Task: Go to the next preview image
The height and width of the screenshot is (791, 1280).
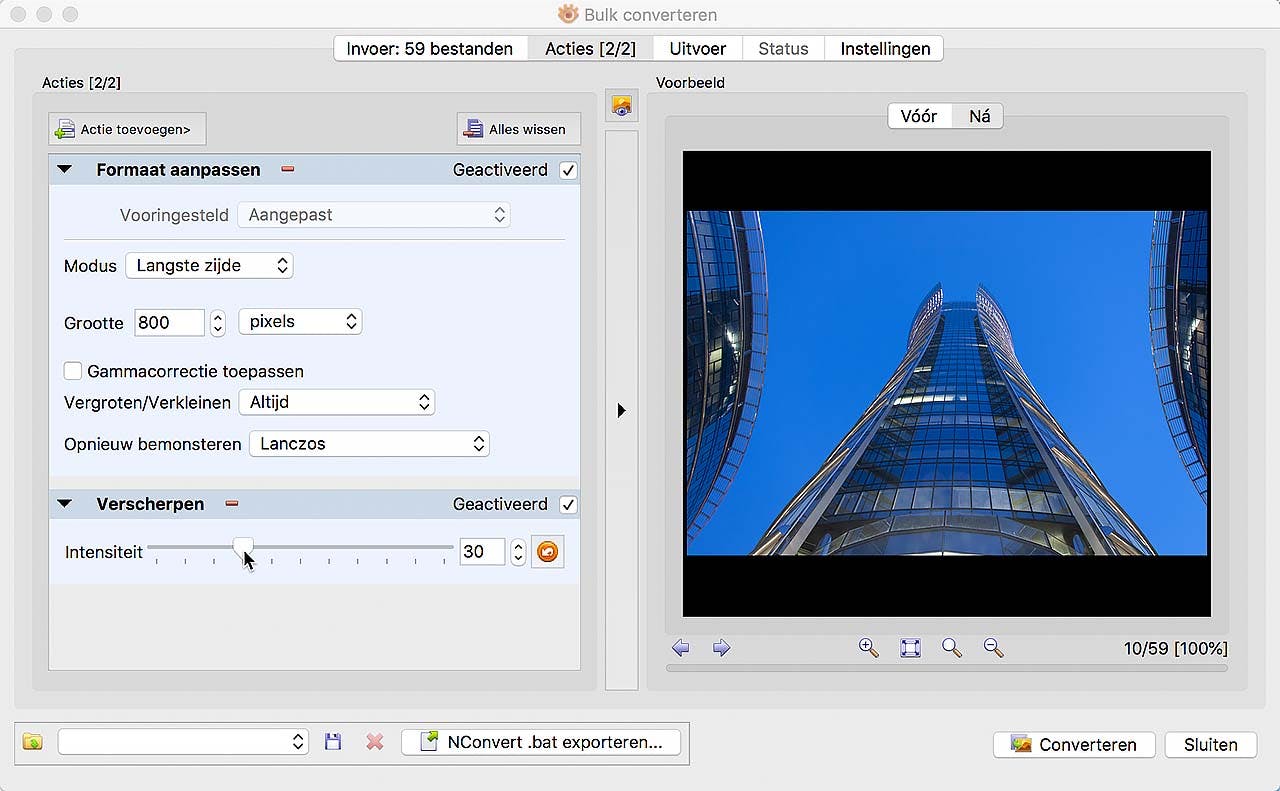Action: (721, 648)
